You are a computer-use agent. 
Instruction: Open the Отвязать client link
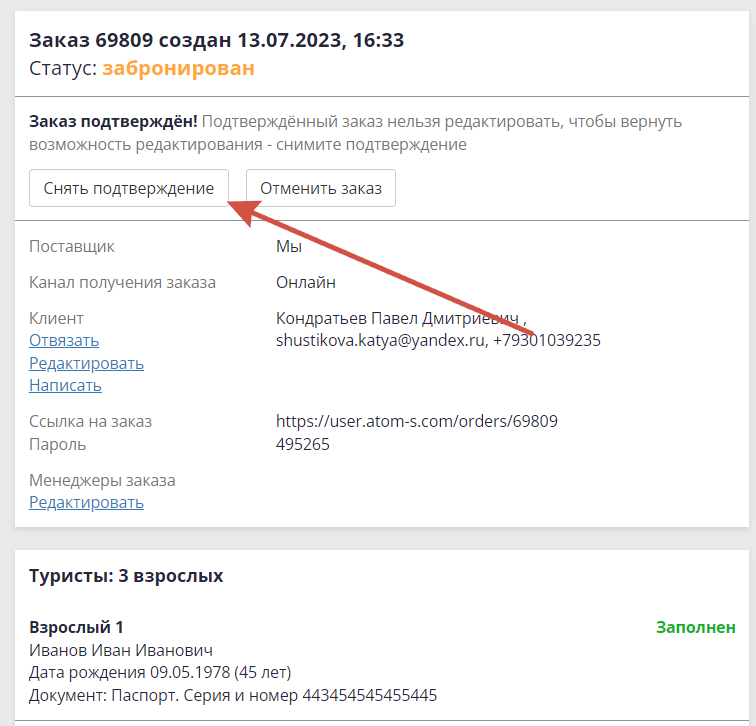coord(64,340)
